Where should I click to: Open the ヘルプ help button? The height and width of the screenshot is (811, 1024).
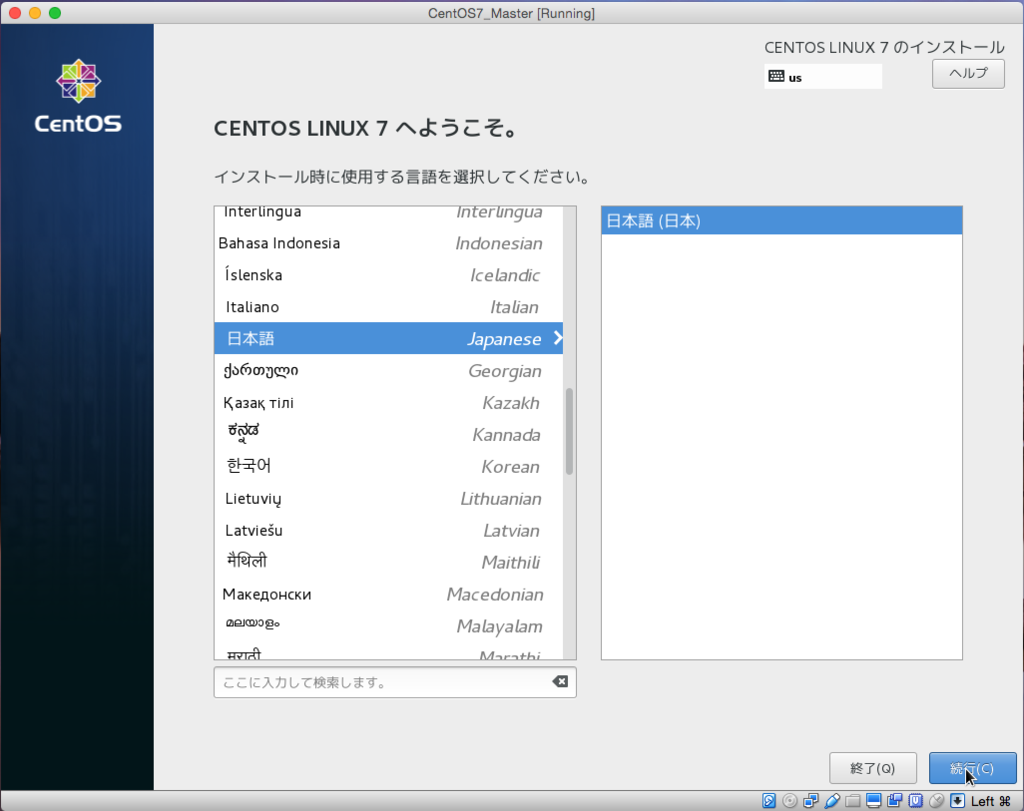pyautogui.click(x=968, y=74)
